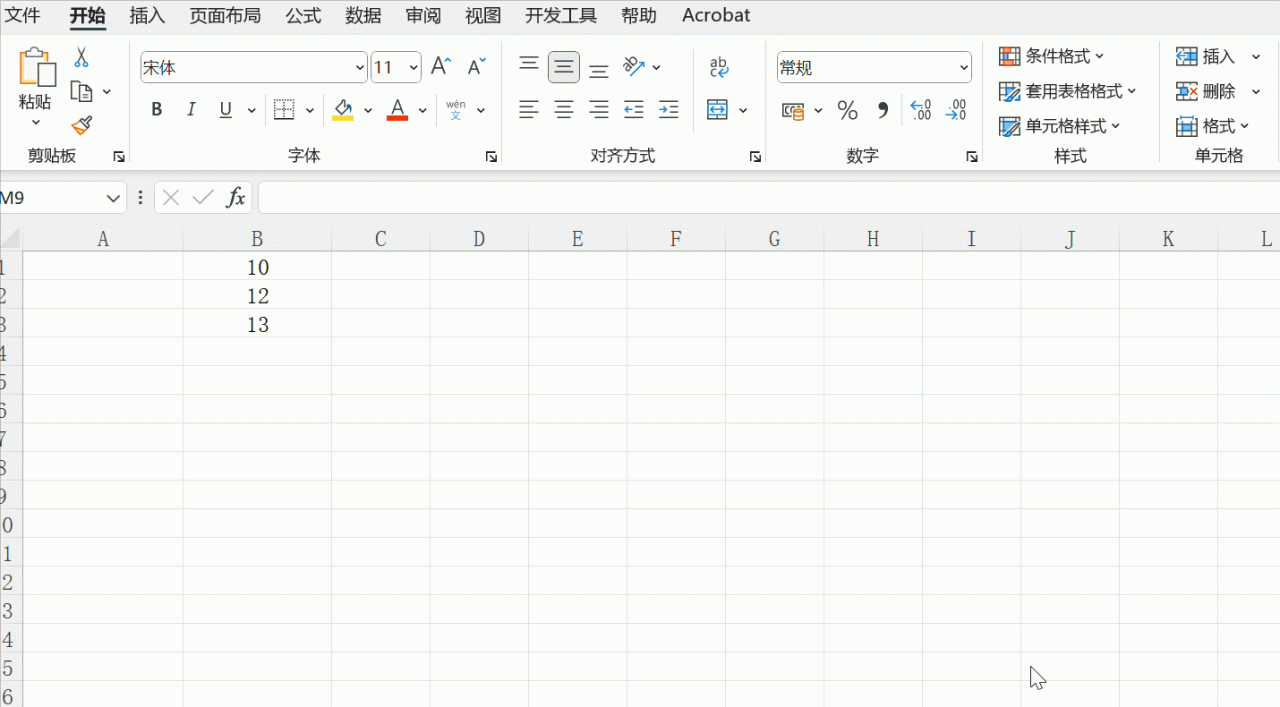
Task: Apply comma thousands separator style
Action: [x=882, y=110]
